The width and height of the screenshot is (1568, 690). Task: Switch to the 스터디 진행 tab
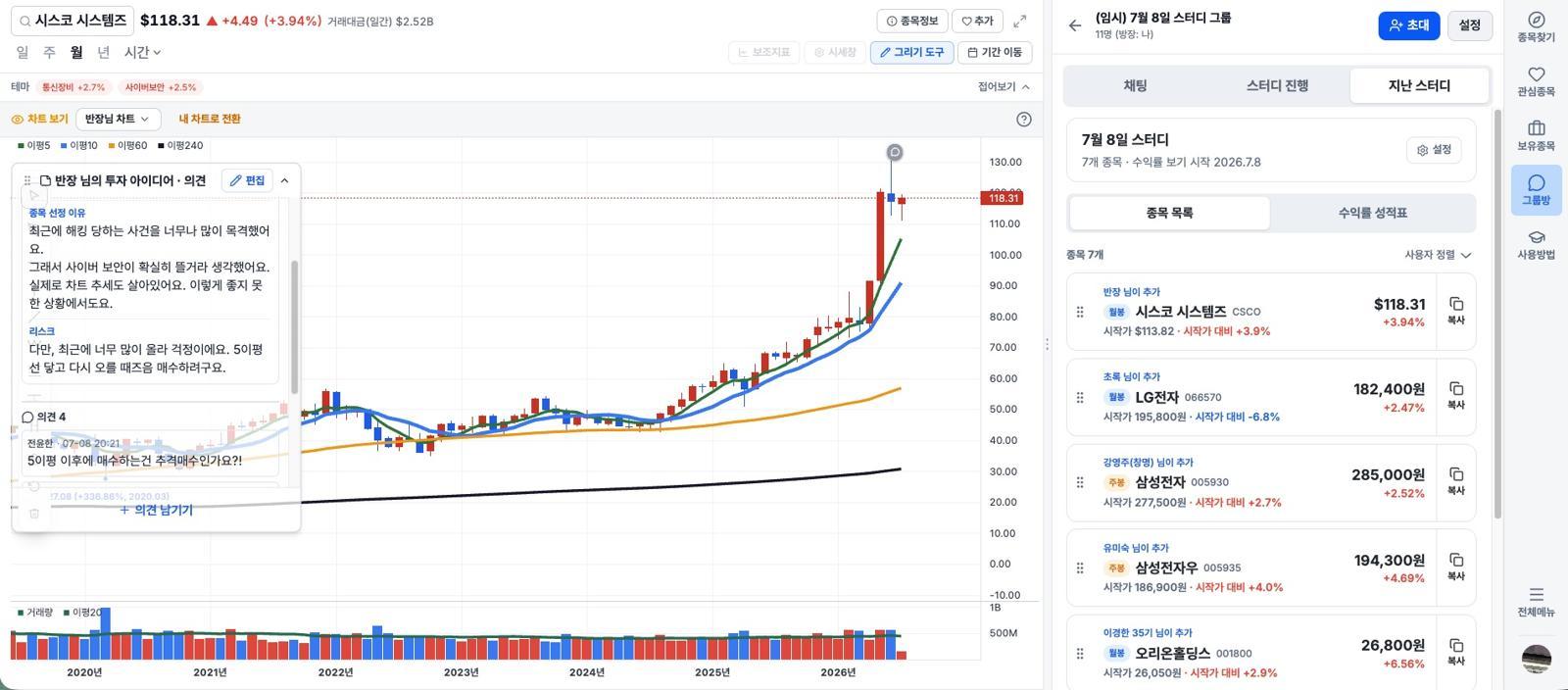coord(1277,86)
